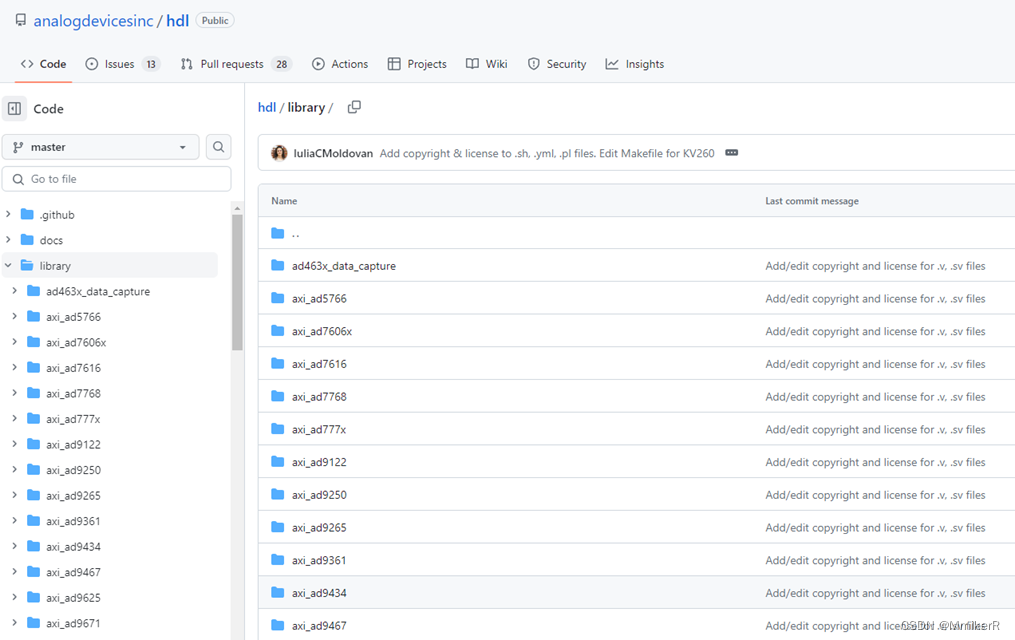Screen dimensions: 1015x640
Task: Expand commit message ellipsis button
Action: (731, 153)
